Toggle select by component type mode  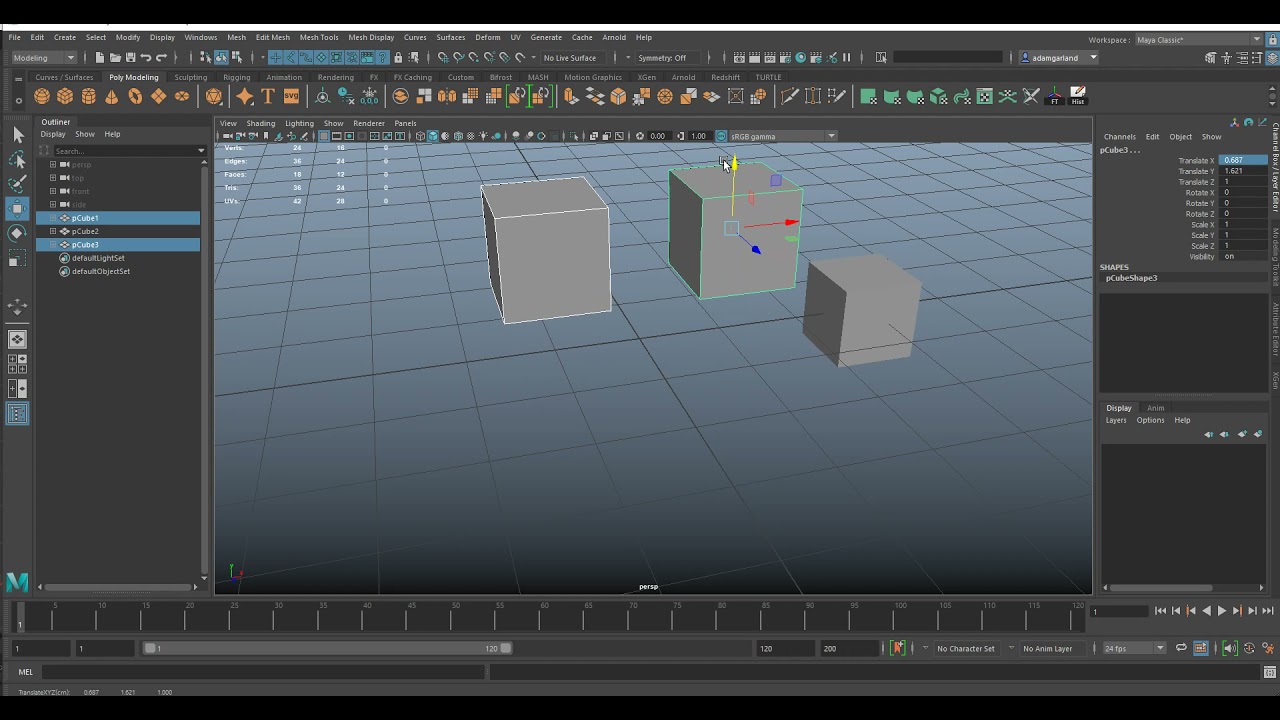[237, 58]
